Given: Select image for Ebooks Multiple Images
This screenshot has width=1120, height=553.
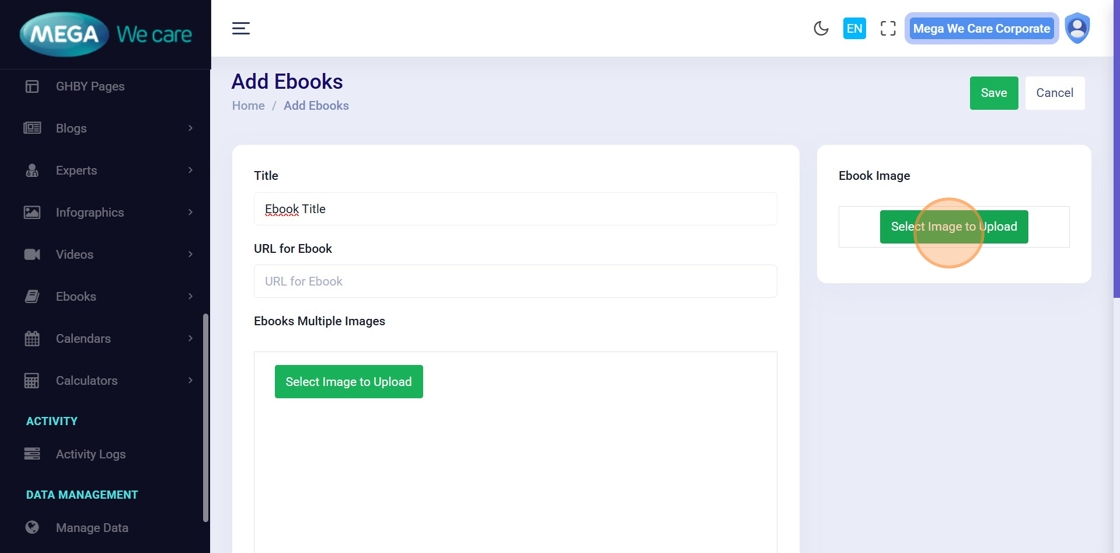Looking at the screenshot, I should 348,382.
